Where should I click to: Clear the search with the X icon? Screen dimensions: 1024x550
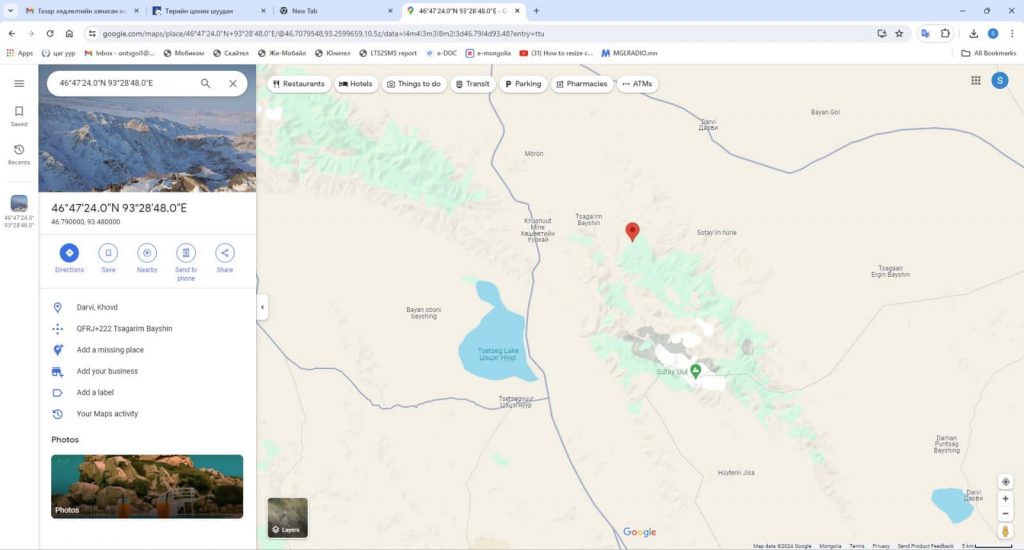click(x=233, y=84)
